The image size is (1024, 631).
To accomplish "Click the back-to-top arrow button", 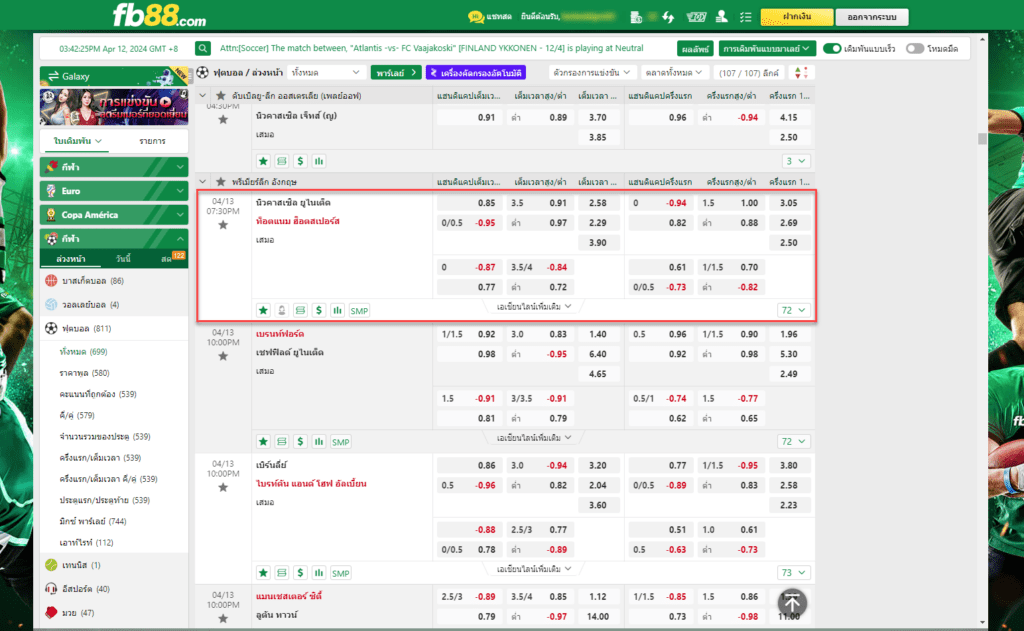I will [x=792, y=603].
